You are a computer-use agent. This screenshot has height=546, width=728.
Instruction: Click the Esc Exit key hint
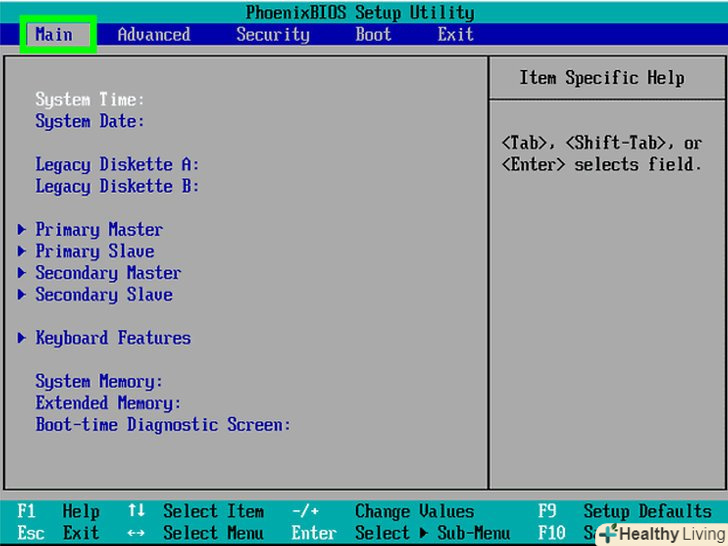pos(58,533)
